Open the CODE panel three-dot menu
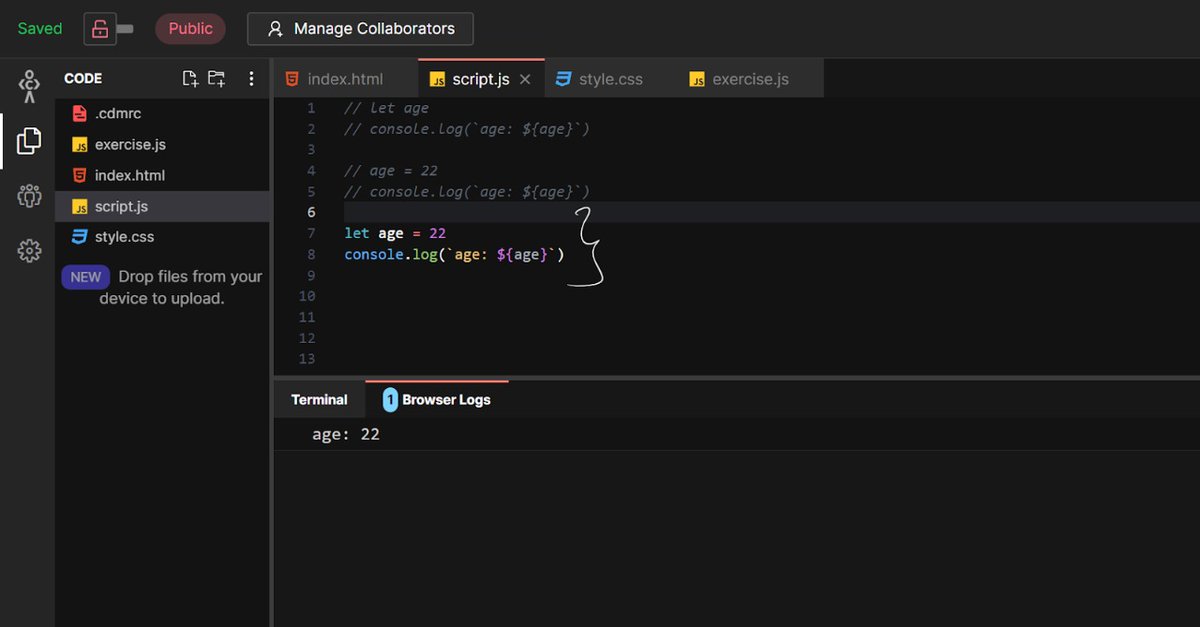1200x627 pixels. pyautogui.click(x=251, y=77)
